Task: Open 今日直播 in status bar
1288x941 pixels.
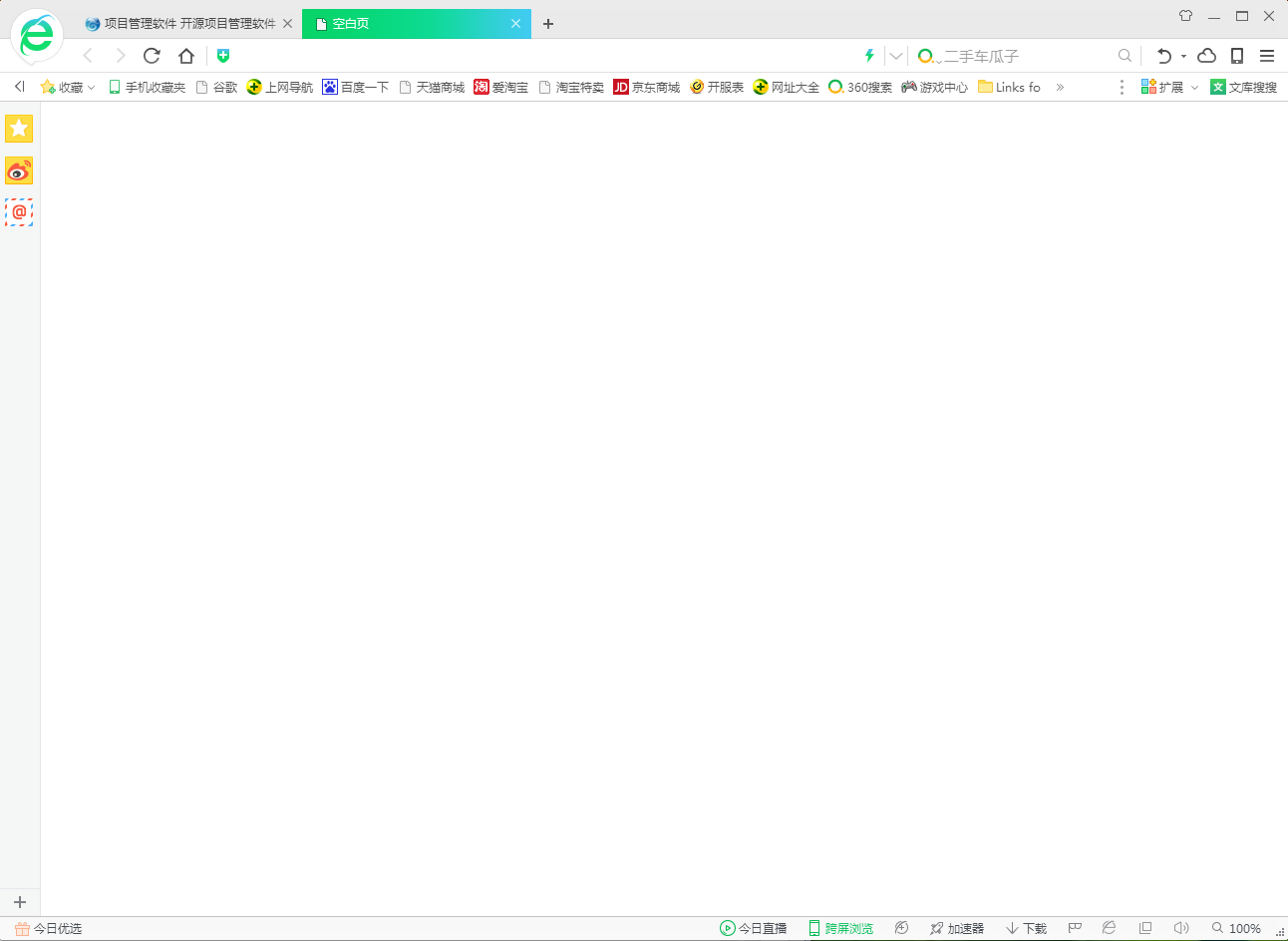Action: point(754,928)
